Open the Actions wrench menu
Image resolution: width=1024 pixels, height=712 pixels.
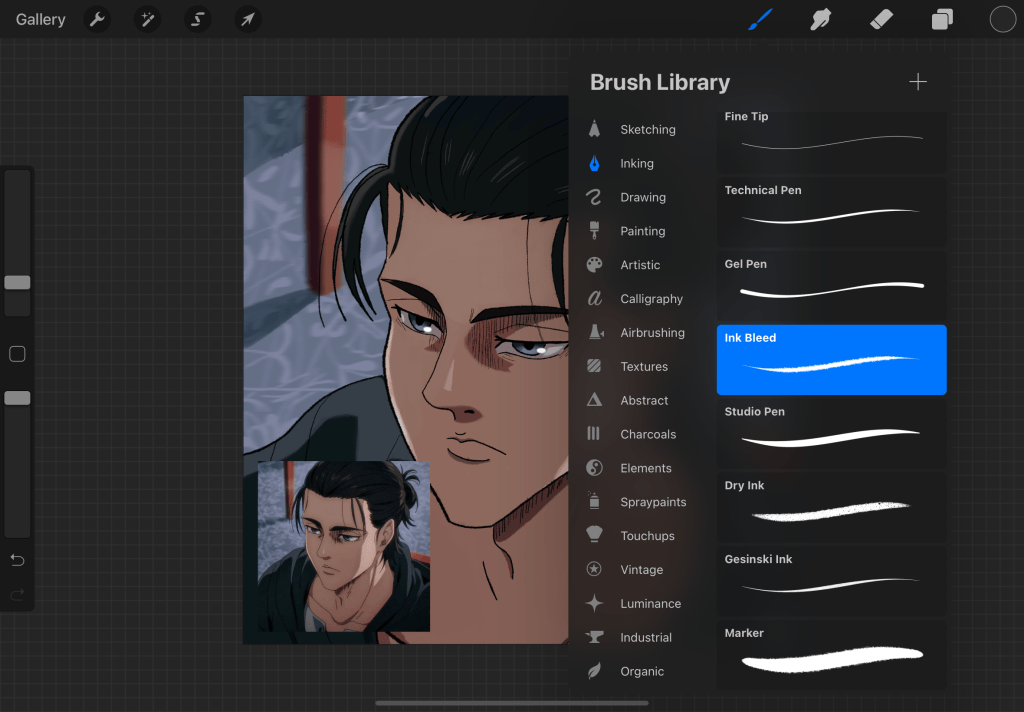pos(97,19)
